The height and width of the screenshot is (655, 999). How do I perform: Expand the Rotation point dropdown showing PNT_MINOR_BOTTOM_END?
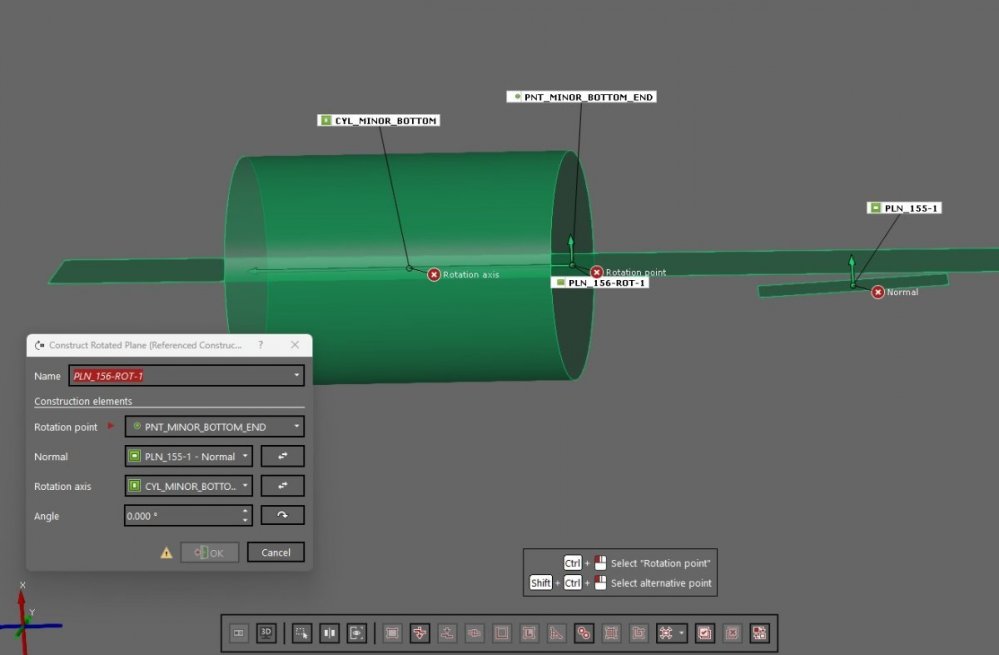tap(297, 426)
